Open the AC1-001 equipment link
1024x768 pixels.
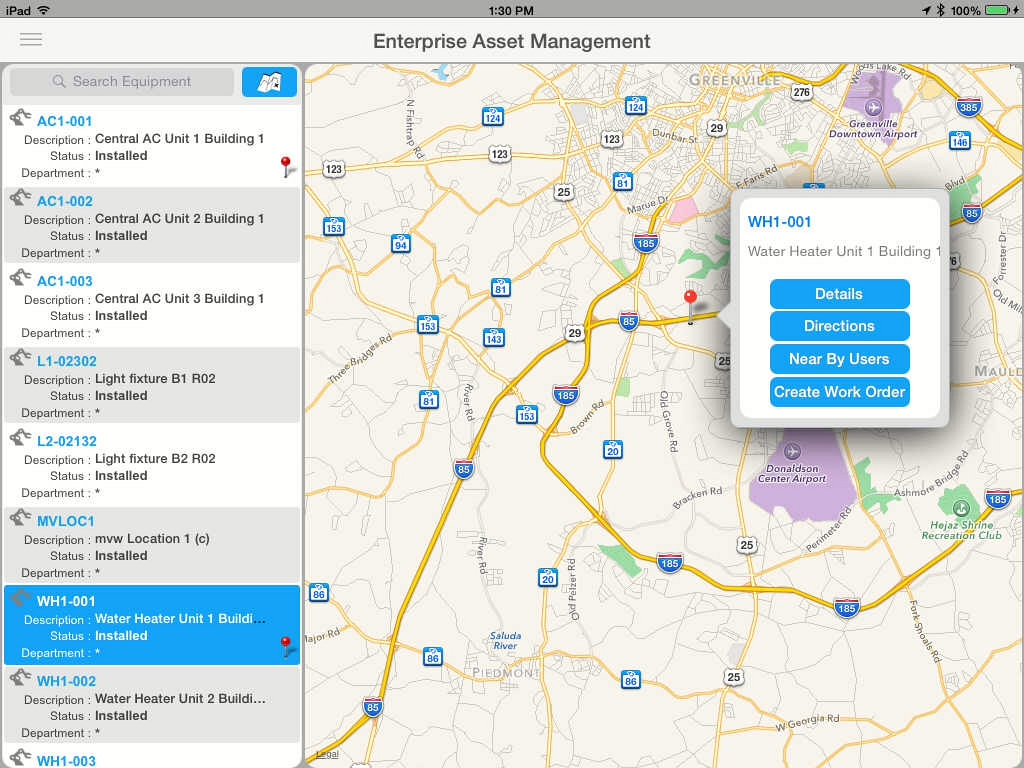coord(65,121)
